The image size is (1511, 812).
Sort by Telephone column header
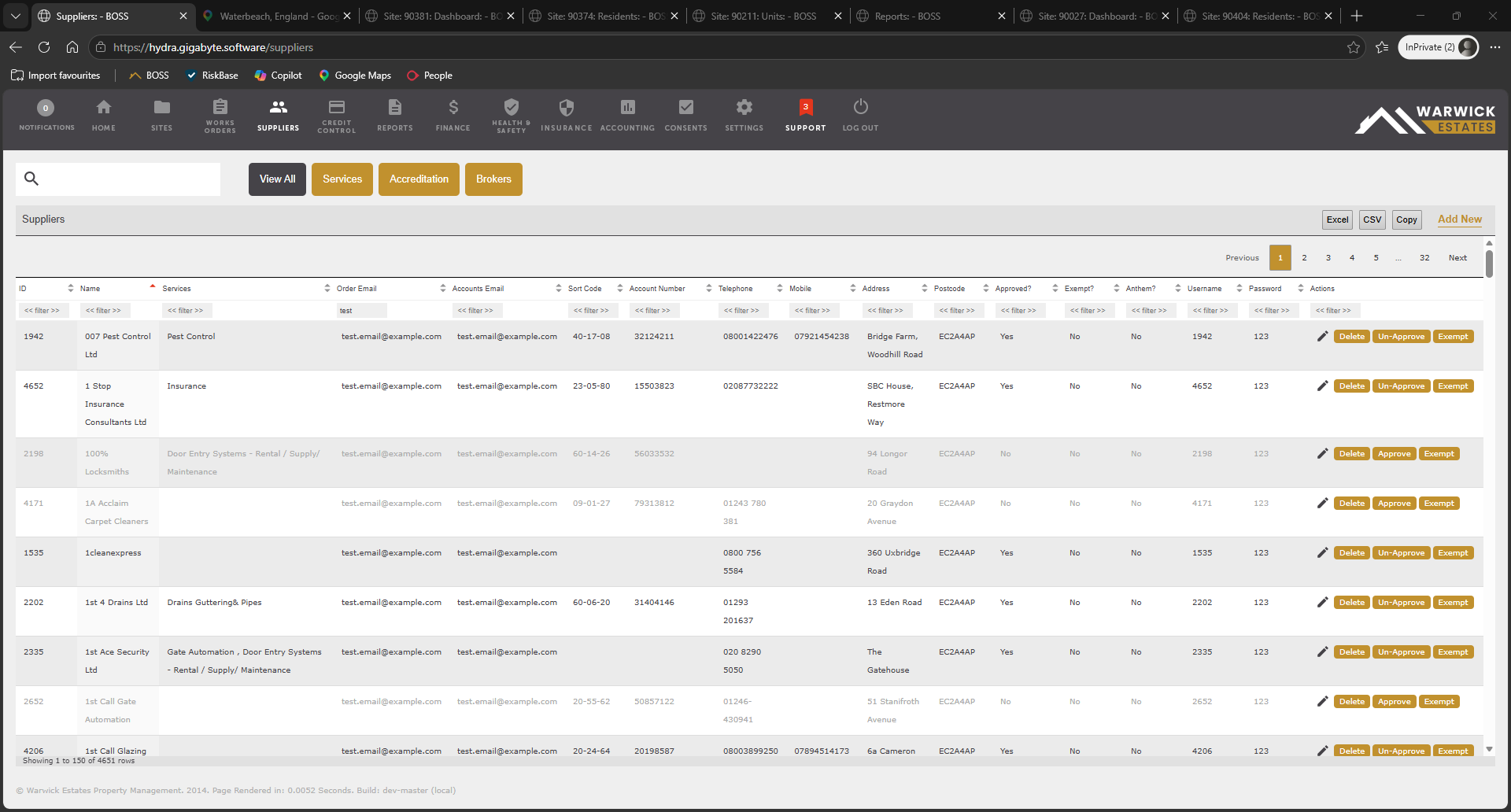click(x=750, y=288)
